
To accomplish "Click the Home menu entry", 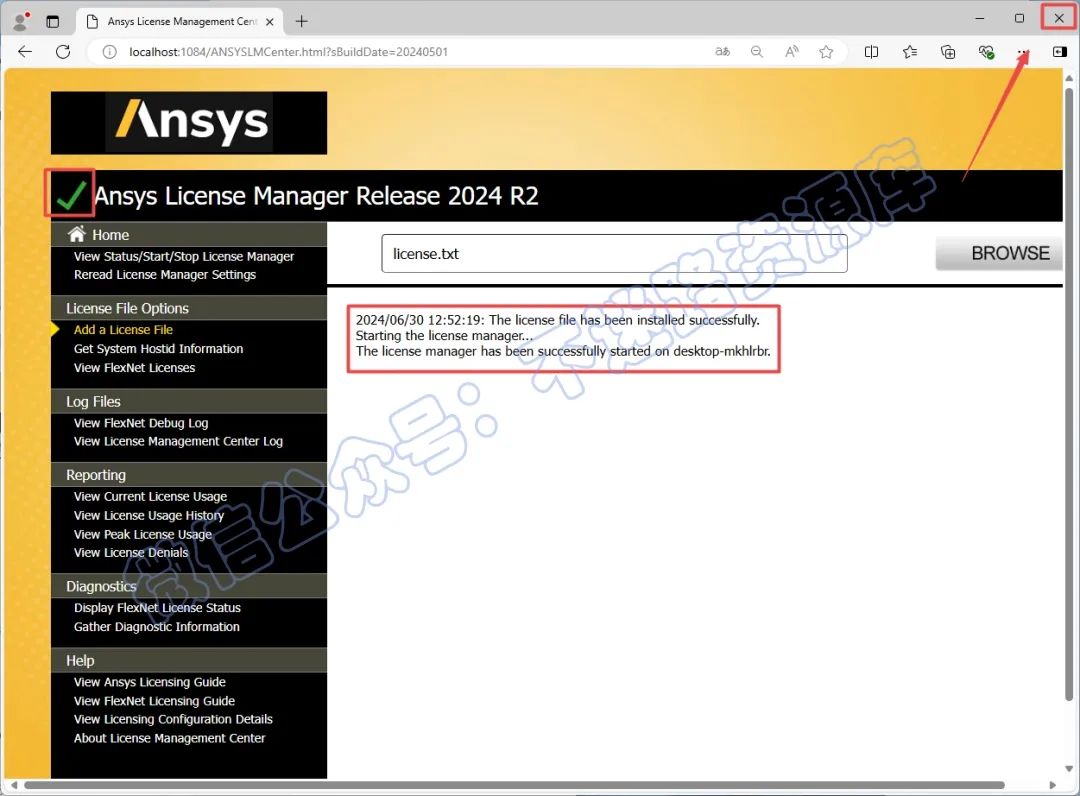I will tap(111, 235).
